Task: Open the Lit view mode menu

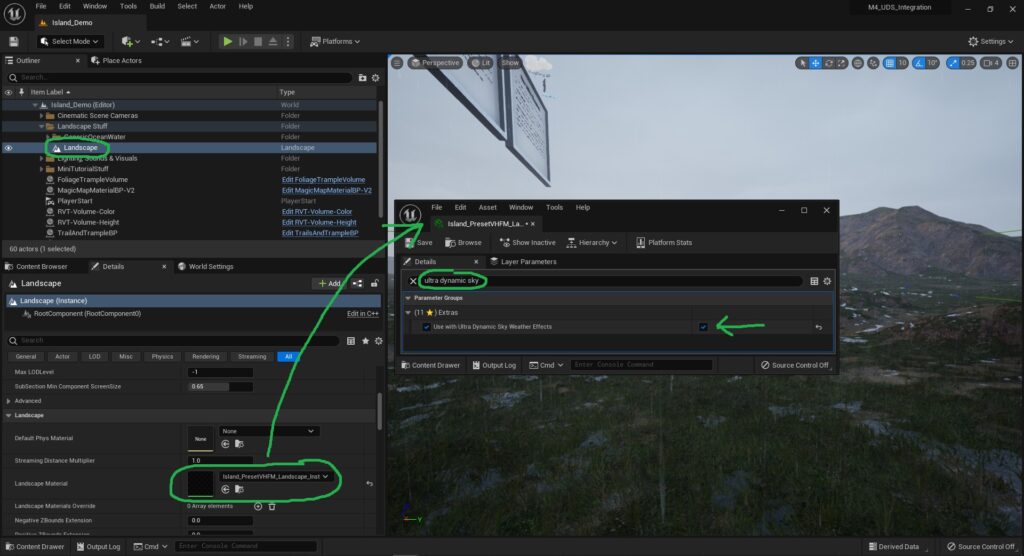Action: coord(481,63)
